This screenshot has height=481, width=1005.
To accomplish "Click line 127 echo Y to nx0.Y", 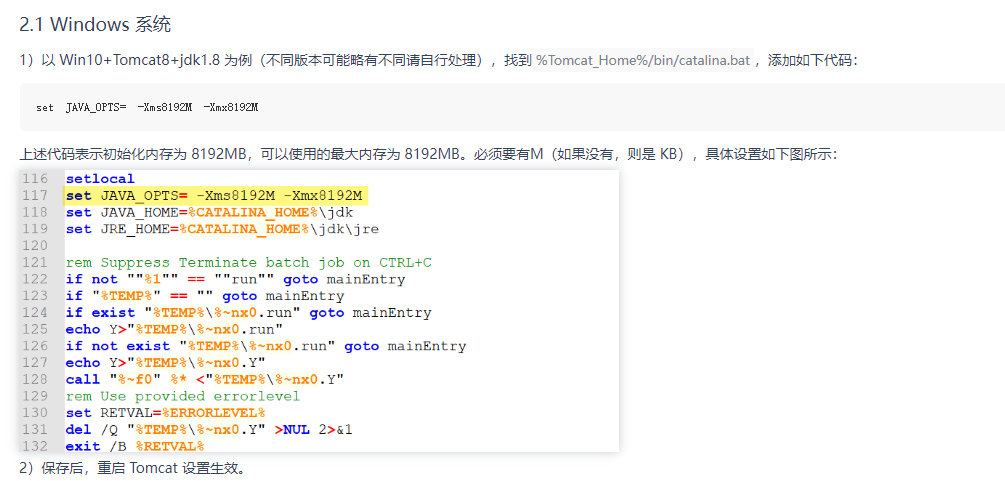I will pyautogui.click(x=165, y=362).
